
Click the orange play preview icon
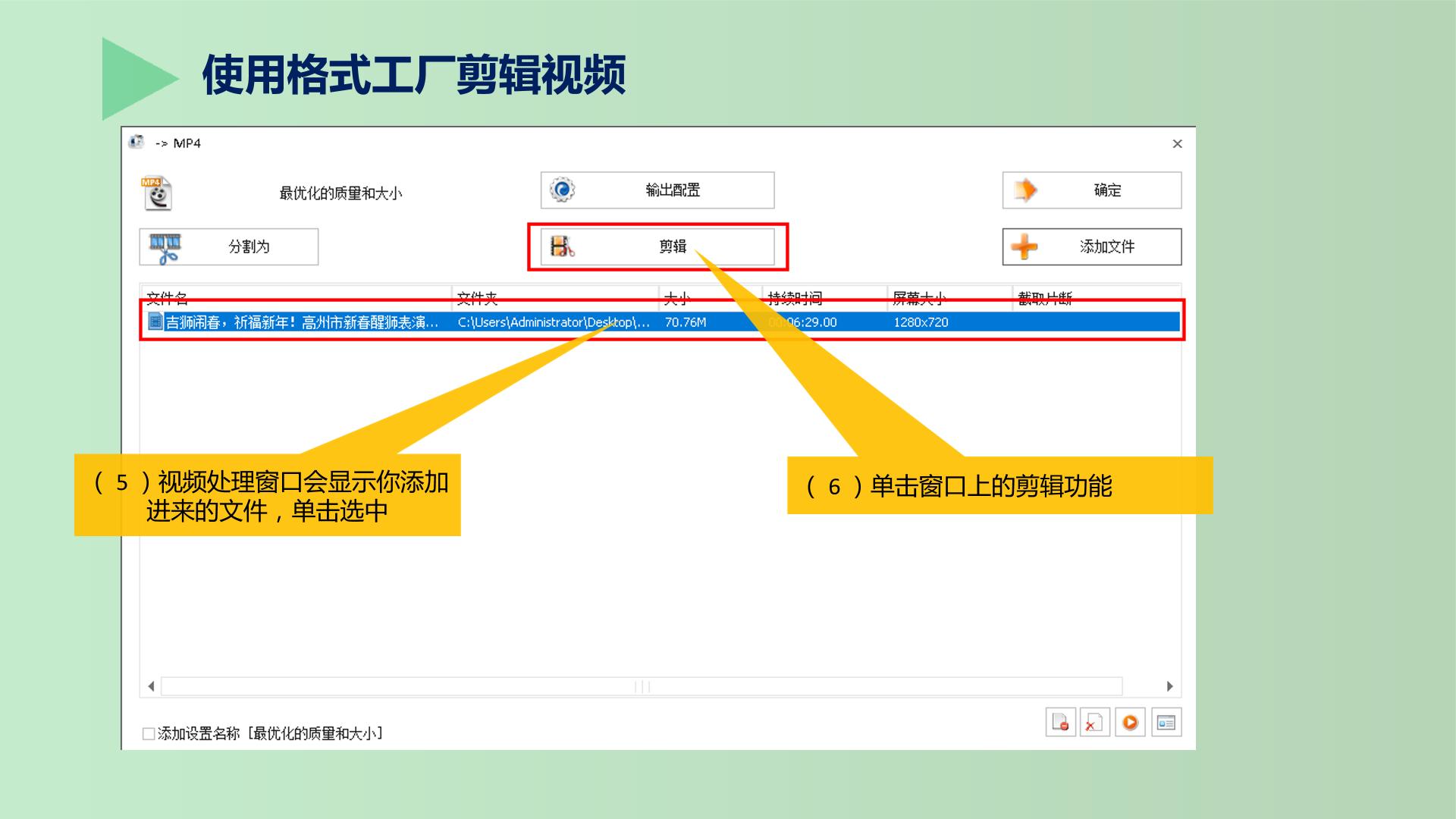coord(1130,722)
